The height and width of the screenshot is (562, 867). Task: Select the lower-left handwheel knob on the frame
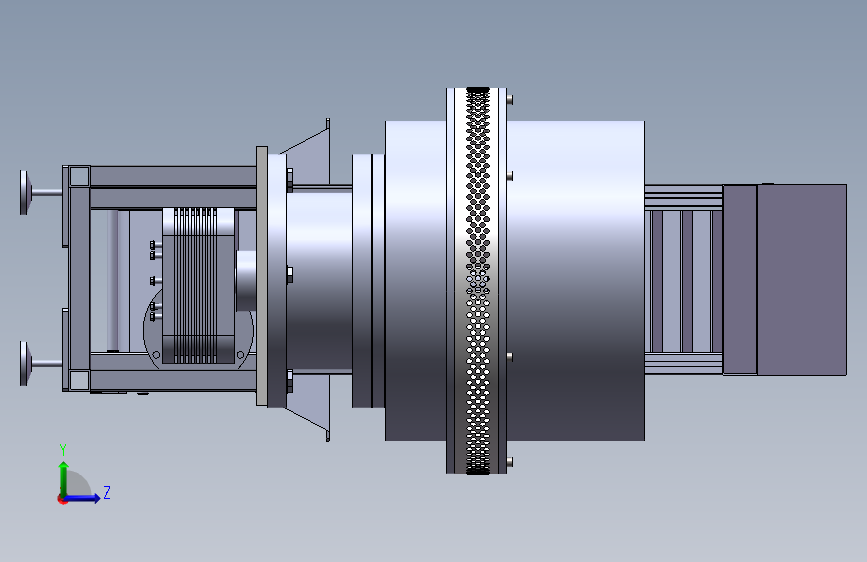tap(24, 363)
